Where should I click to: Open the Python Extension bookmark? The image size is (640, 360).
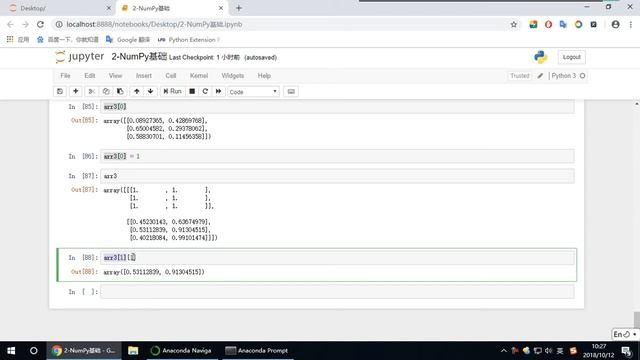[188, 40]
